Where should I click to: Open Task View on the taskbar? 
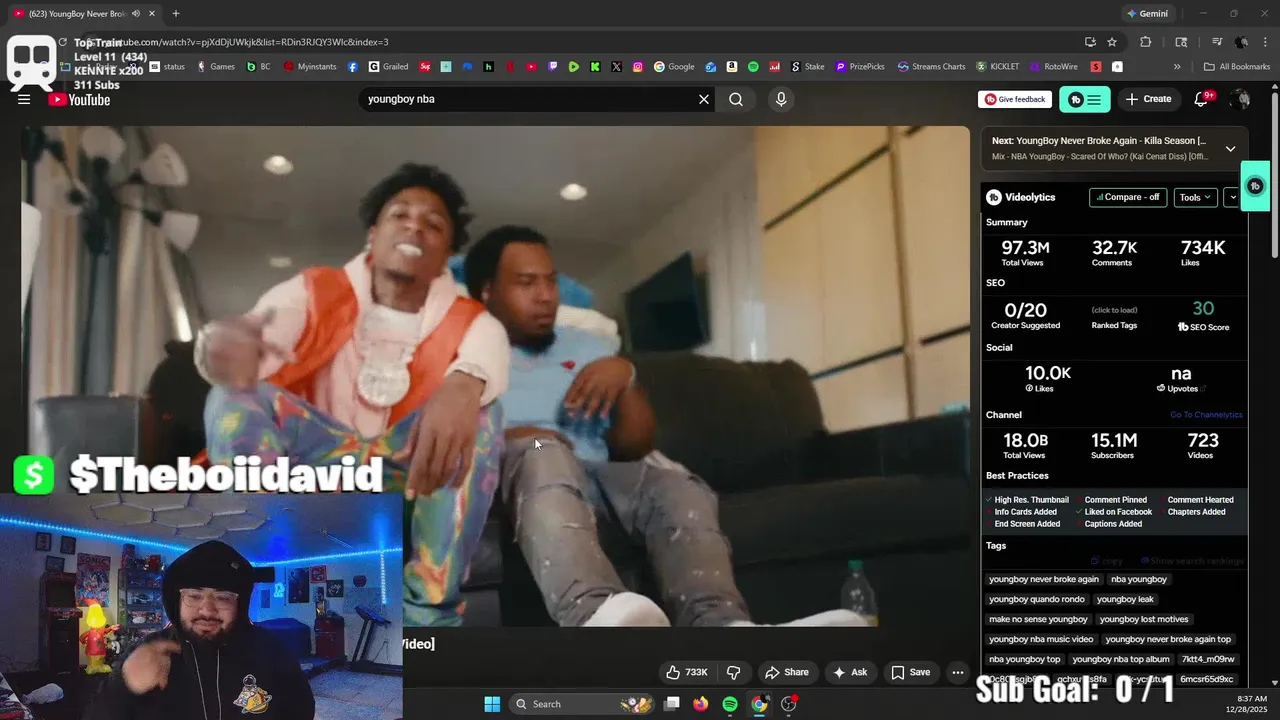(x=672, y=704)
